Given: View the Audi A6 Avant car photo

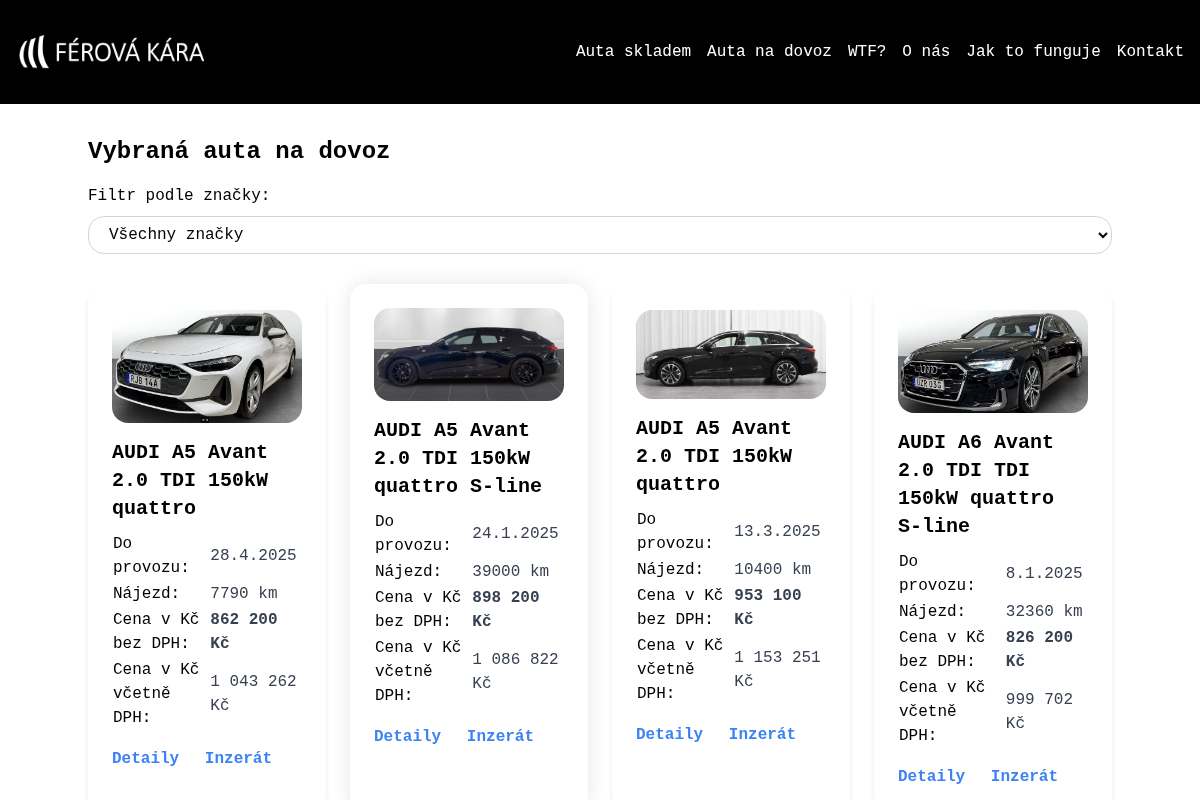Looking at the screenshot, I should [993, 361].
